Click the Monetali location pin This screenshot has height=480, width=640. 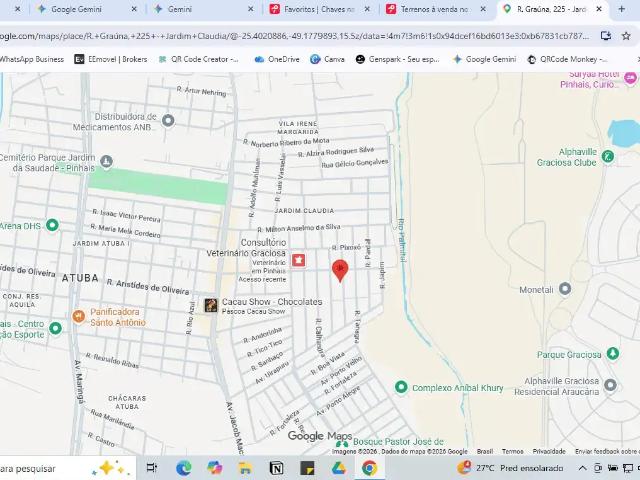[565, 289]
